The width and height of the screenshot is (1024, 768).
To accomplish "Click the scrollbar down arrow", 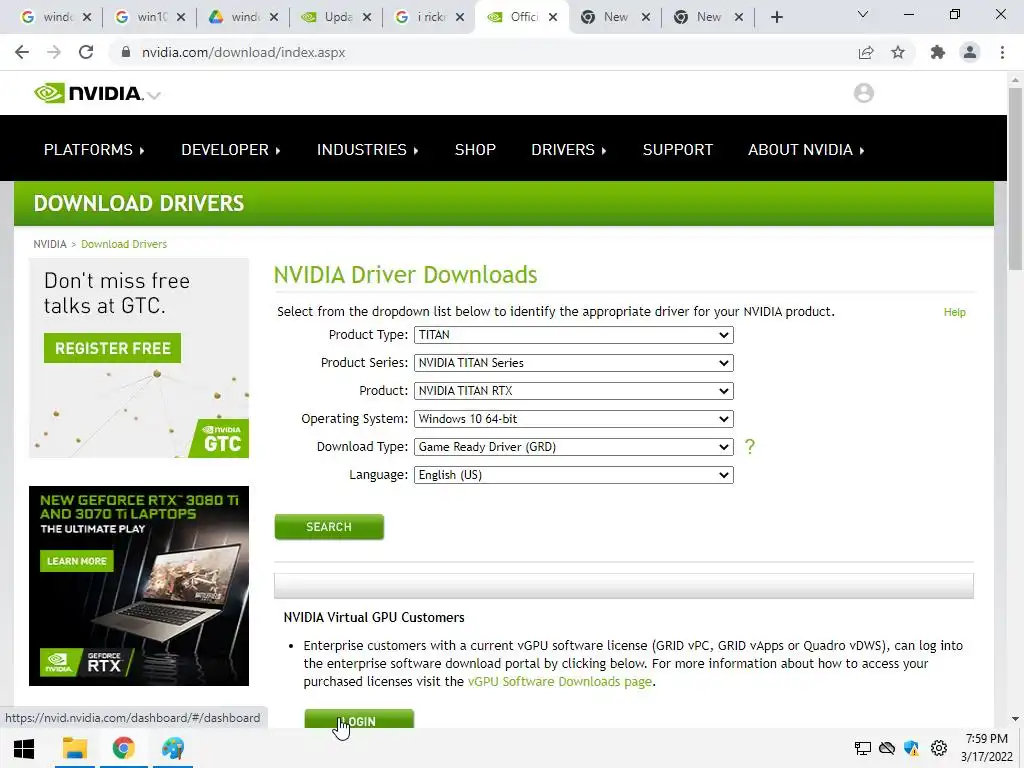I will click(x=1015, y=719).
